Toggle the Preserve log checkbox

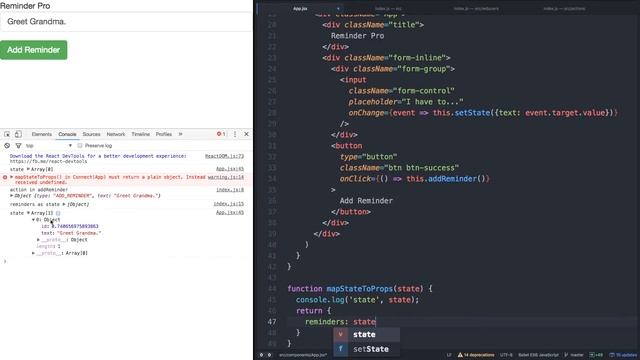[x=80, y=145]
